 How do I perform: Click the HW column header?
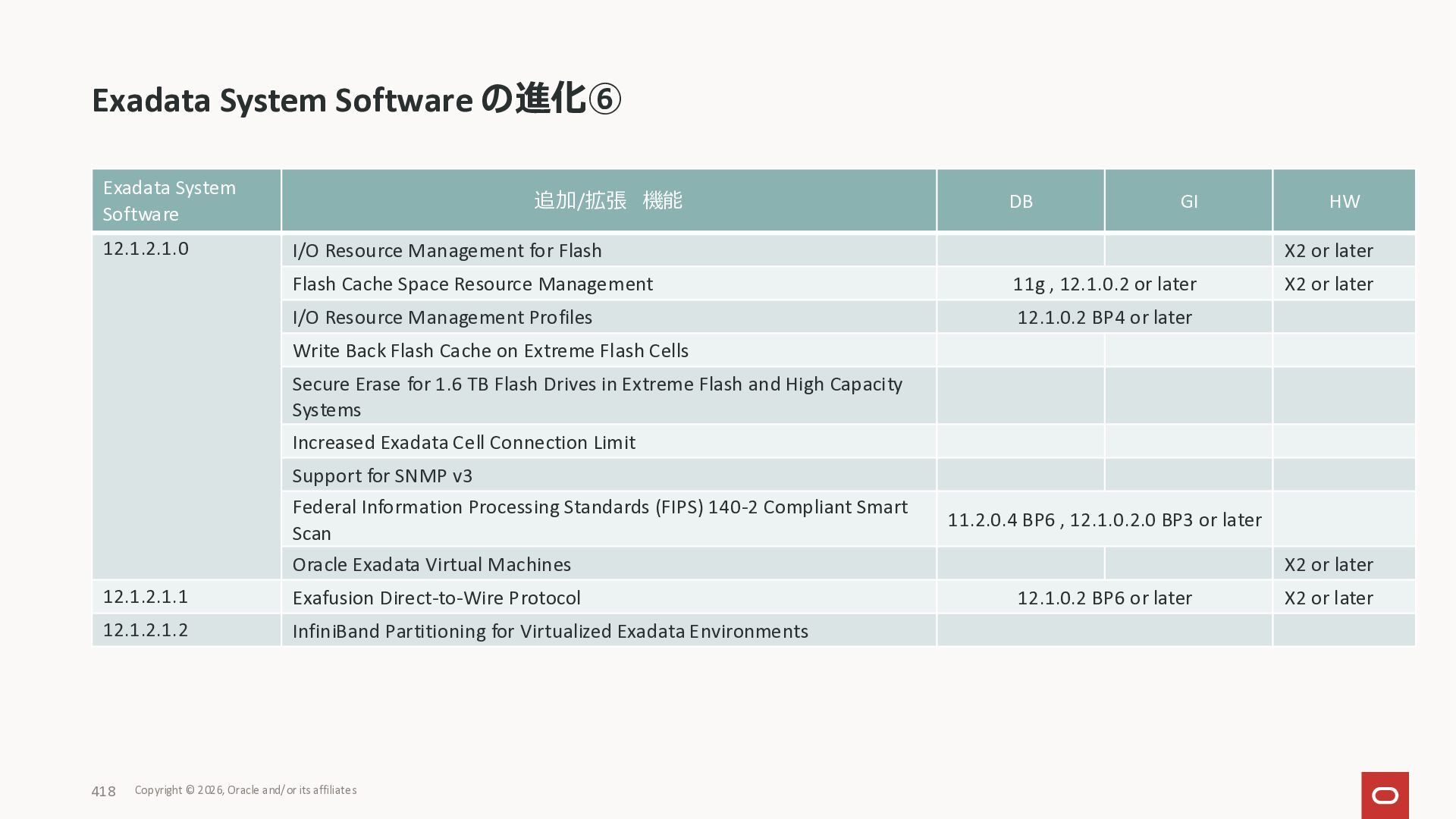click(x=1344, y=201)
